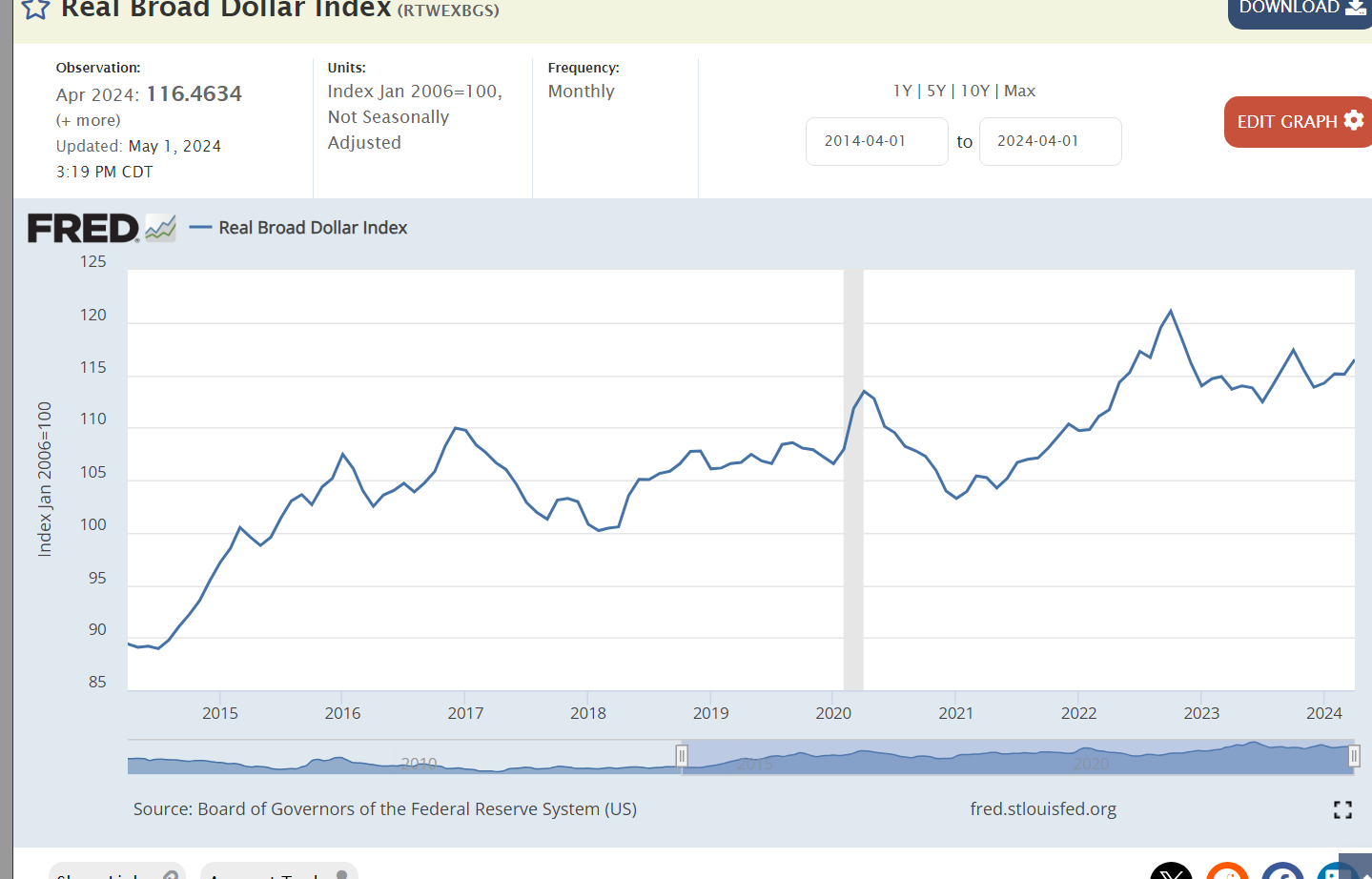Click the FRED logo on the graph
The image size is (1372, 879).
coord(84,229)
